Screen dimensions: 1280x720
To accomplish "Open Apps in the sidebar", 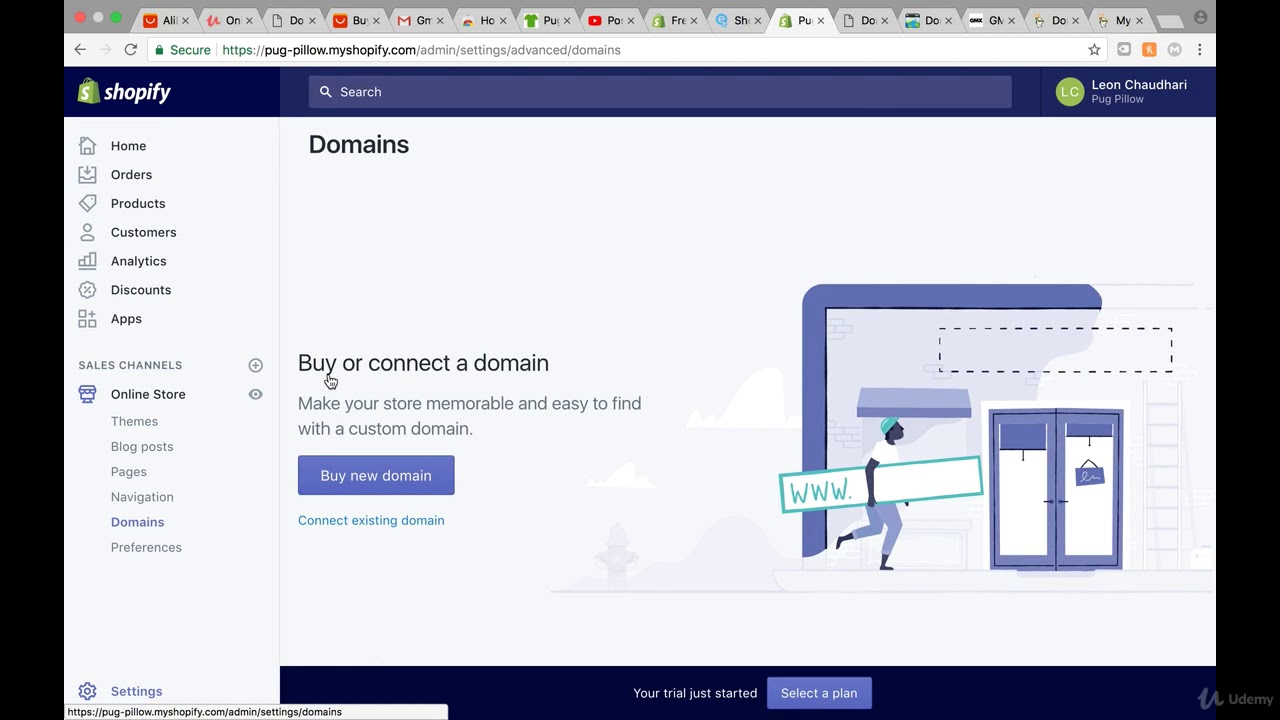I will point(126,320).
